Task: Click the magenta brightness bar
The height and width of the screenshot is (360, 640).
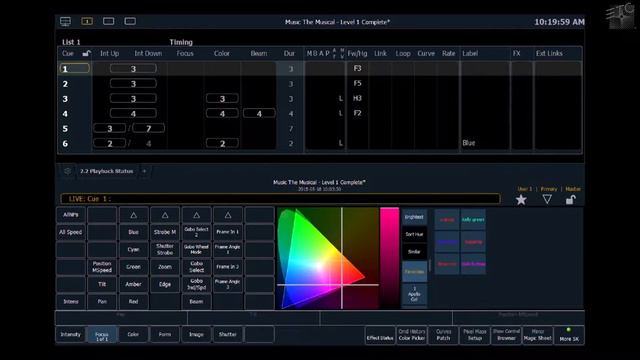Action: click(x=389, y=258)
